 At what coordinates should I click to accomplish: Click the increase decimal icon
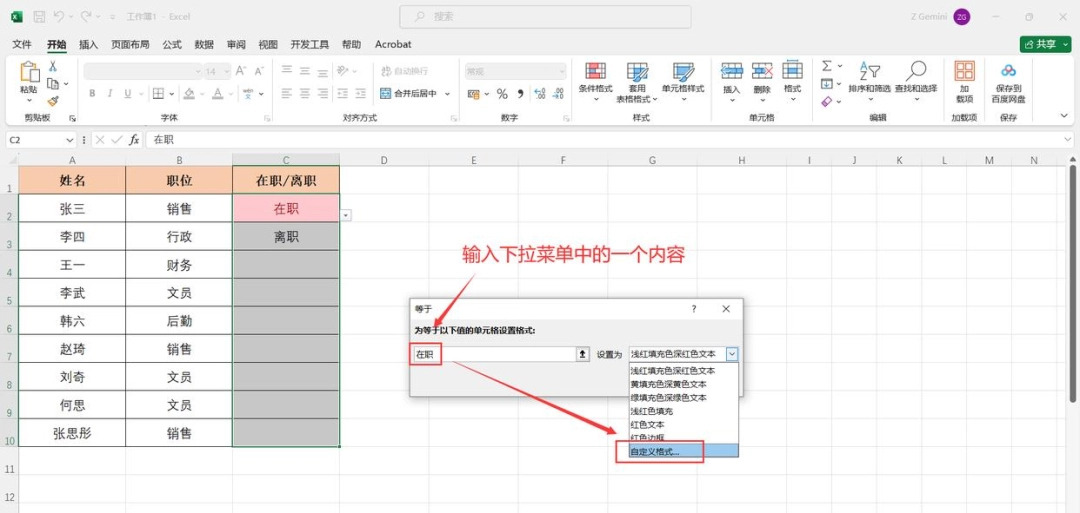pos(540,94)
